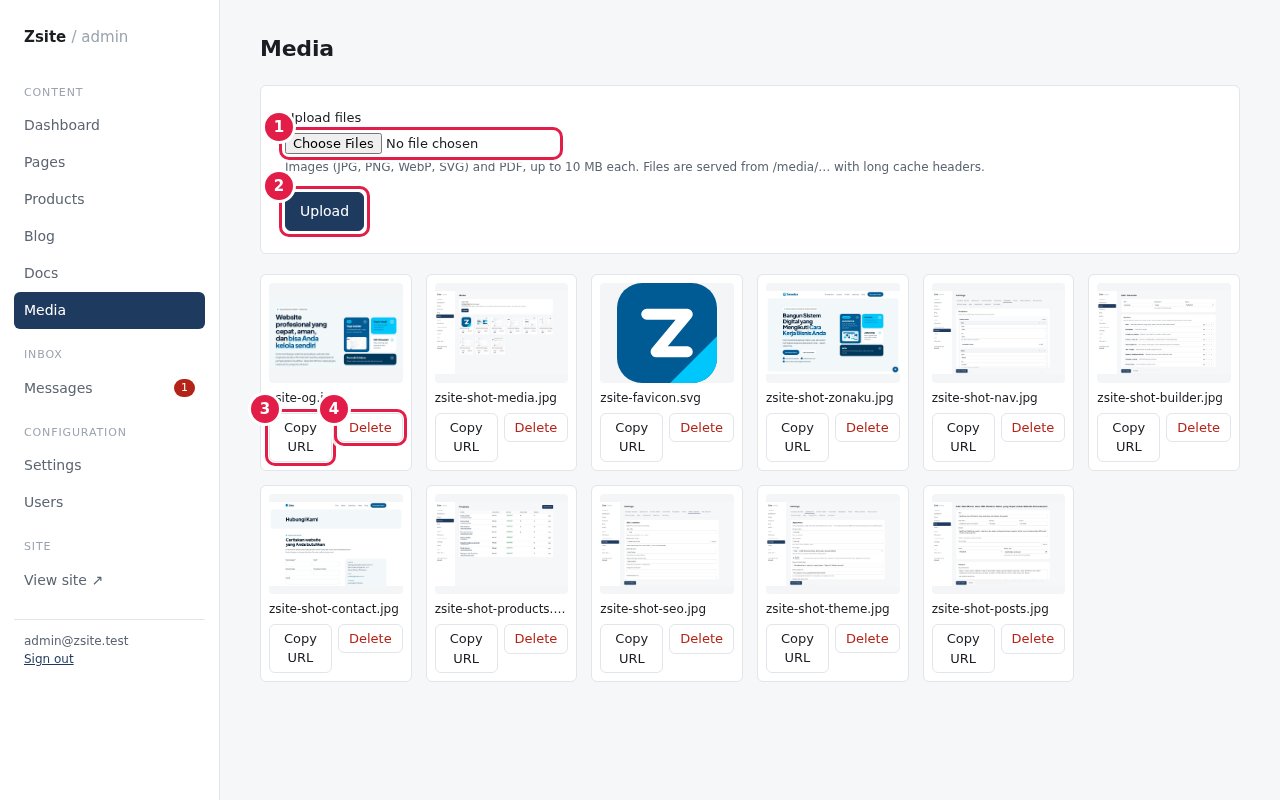Select the zsite-shot-seo.jpg thumbnail

667,544
